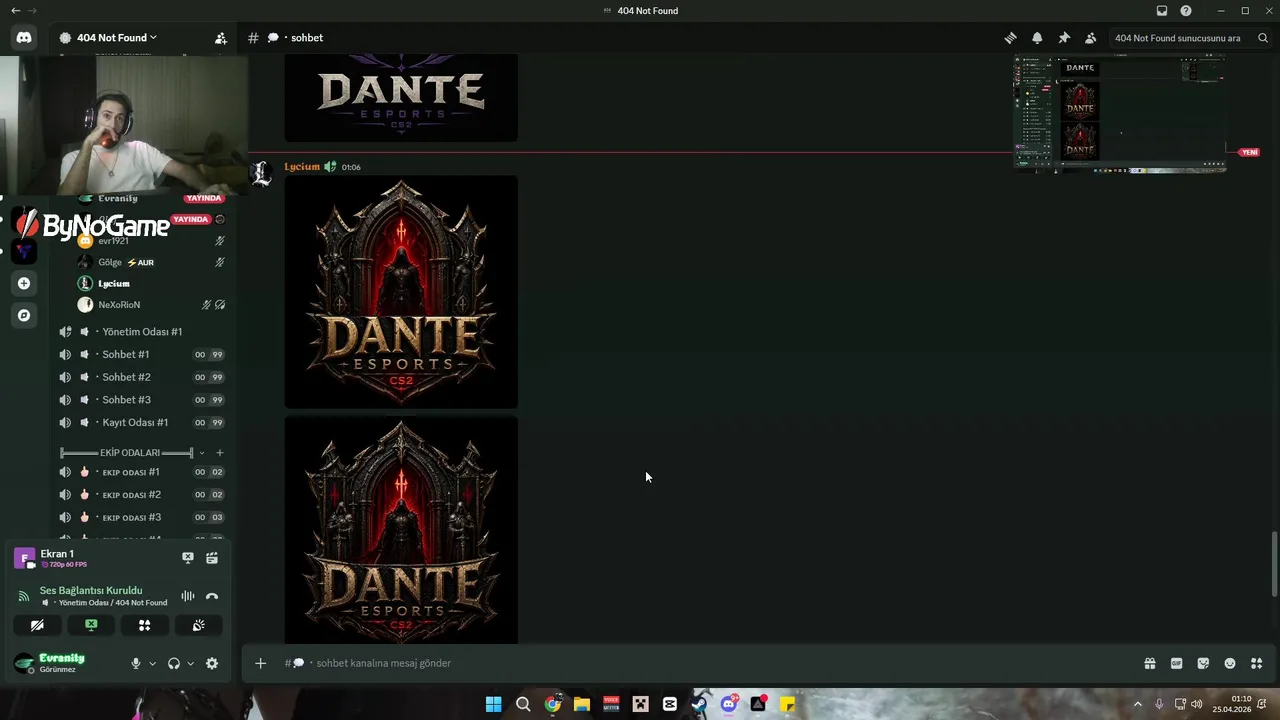Screen dimensions: 1280x720
Task: Deafen with the headphones icon
Action: coord(174,663)
